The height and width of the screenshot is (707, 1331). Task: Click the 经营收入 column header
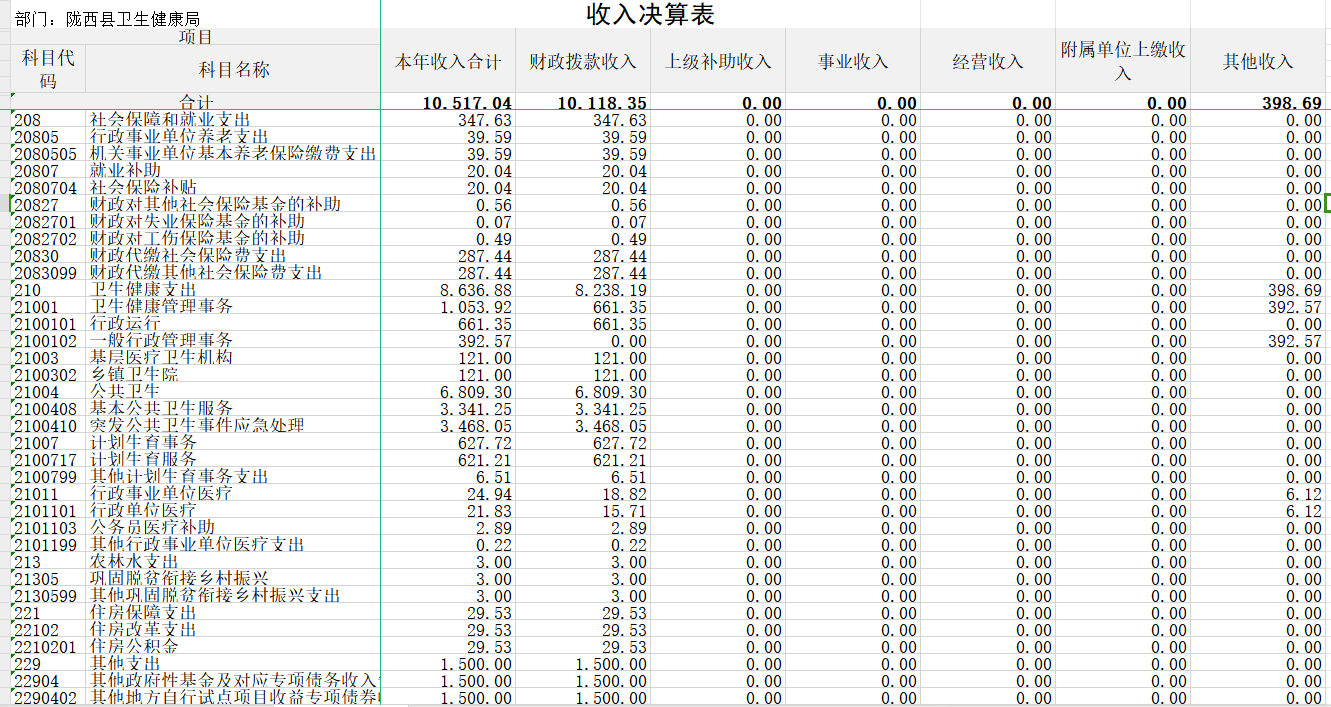click(x=988, y=62)
